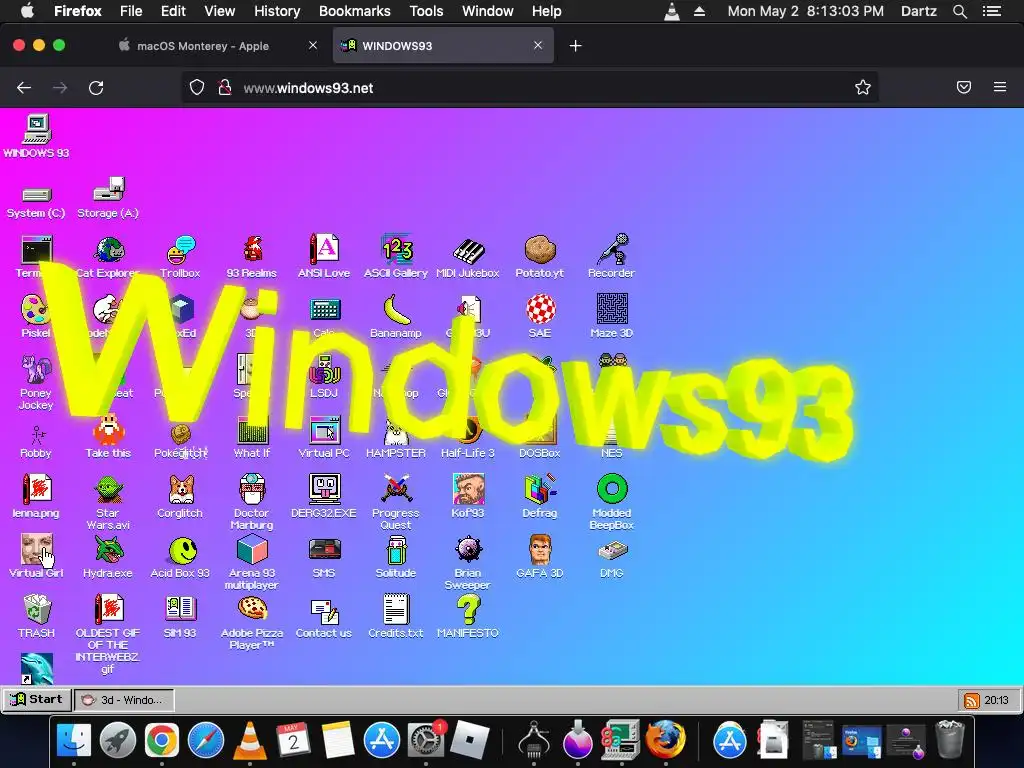Viewport: 1024px width, 768px height.
Task: Open the Firefox hamburger menu
Action: pyautogui.click(x=1000, y=87)
